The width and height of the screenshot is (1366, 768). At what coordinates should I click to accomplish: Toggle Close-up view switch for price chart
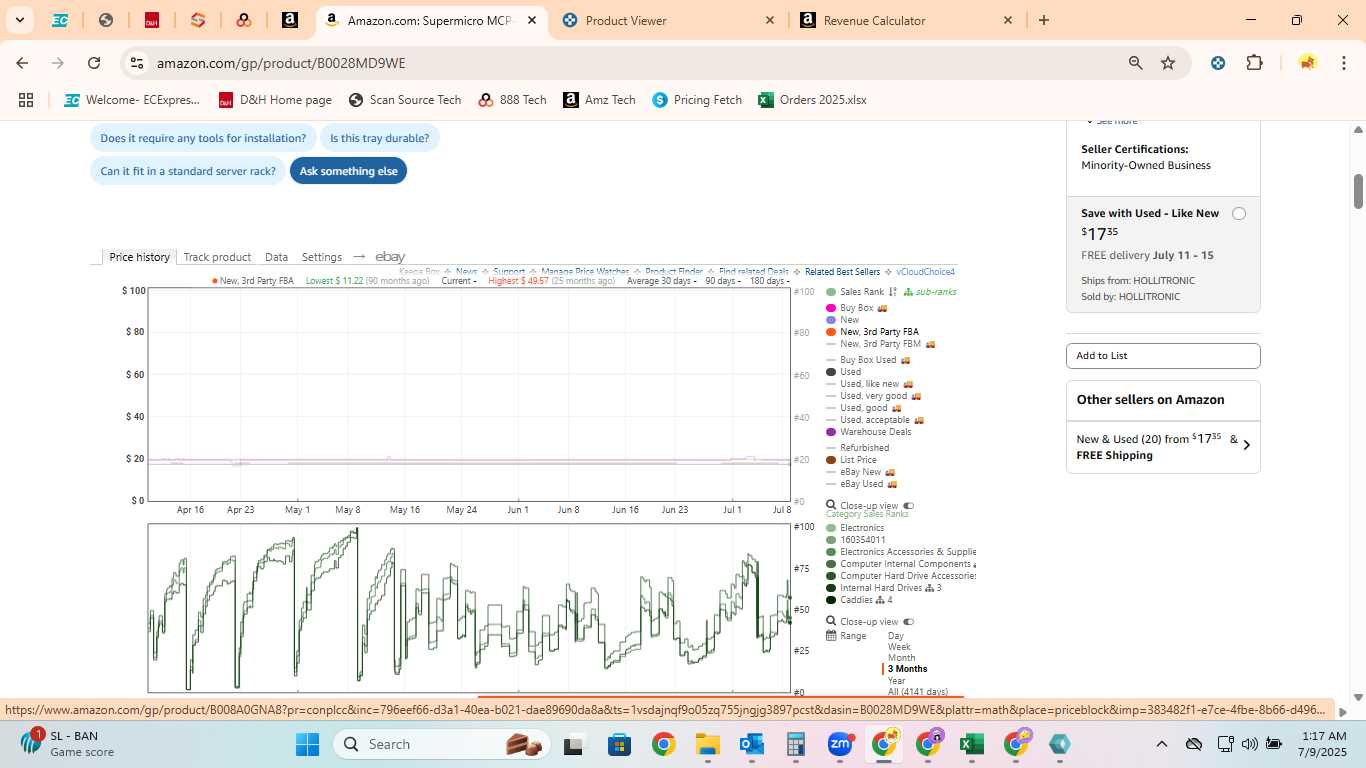coord(908,506)
